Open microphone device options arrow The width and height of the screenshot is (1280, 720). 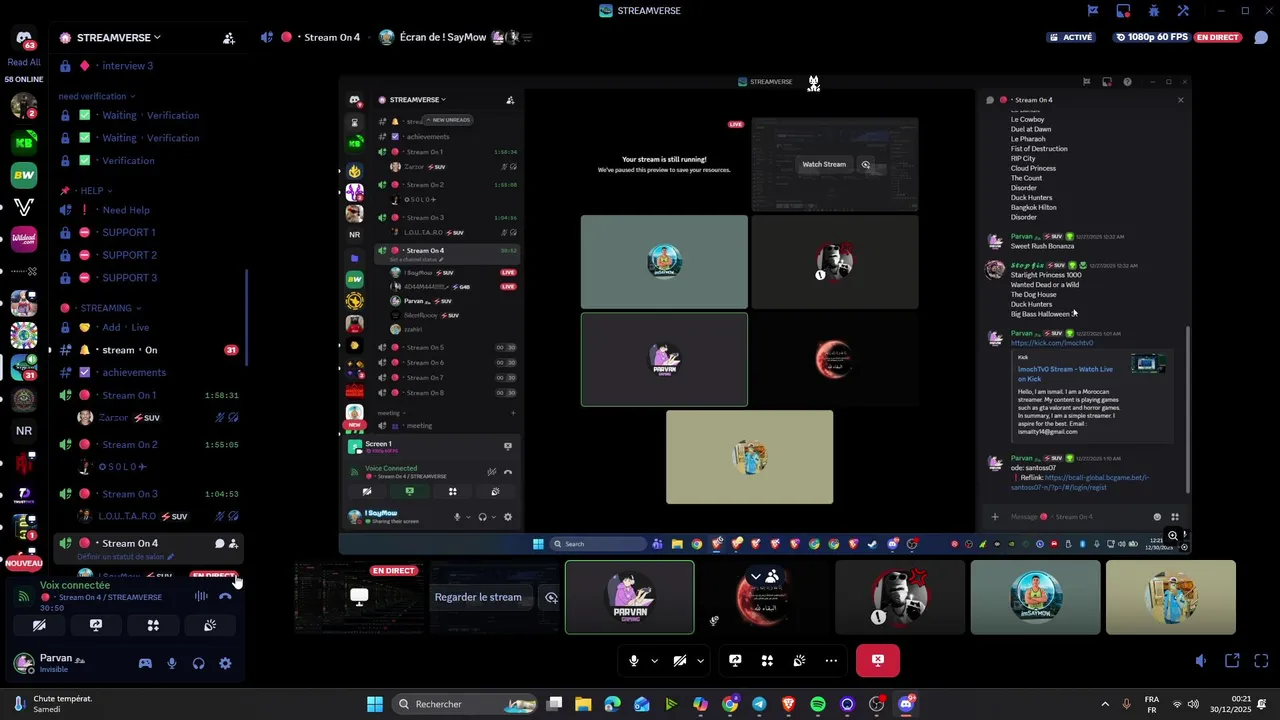point(654,660)
